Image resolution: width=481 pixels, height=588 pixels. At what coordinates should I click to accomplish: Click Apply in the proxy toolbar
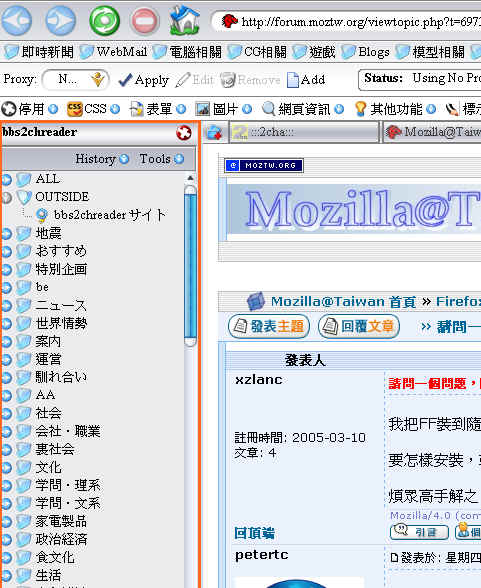pyautogui.click(x=143, y=80)
